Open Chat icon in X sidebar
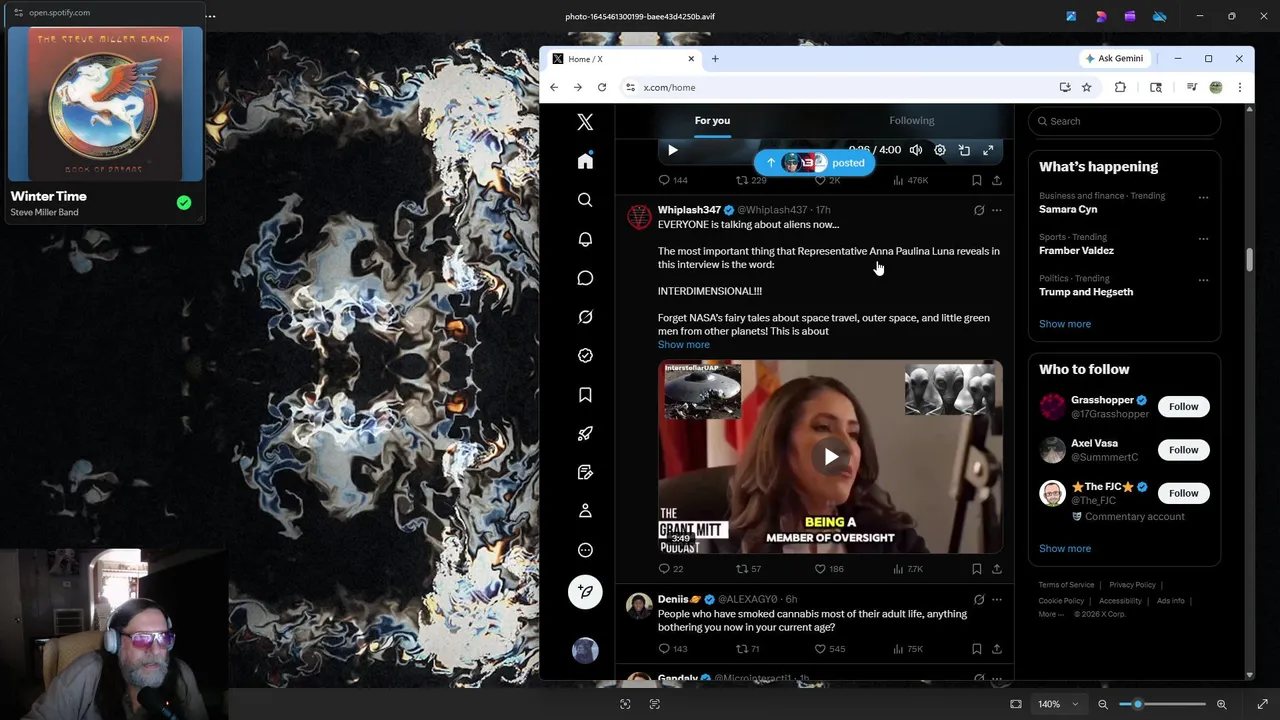This screenshot has width=1280, height=720. 585,278
